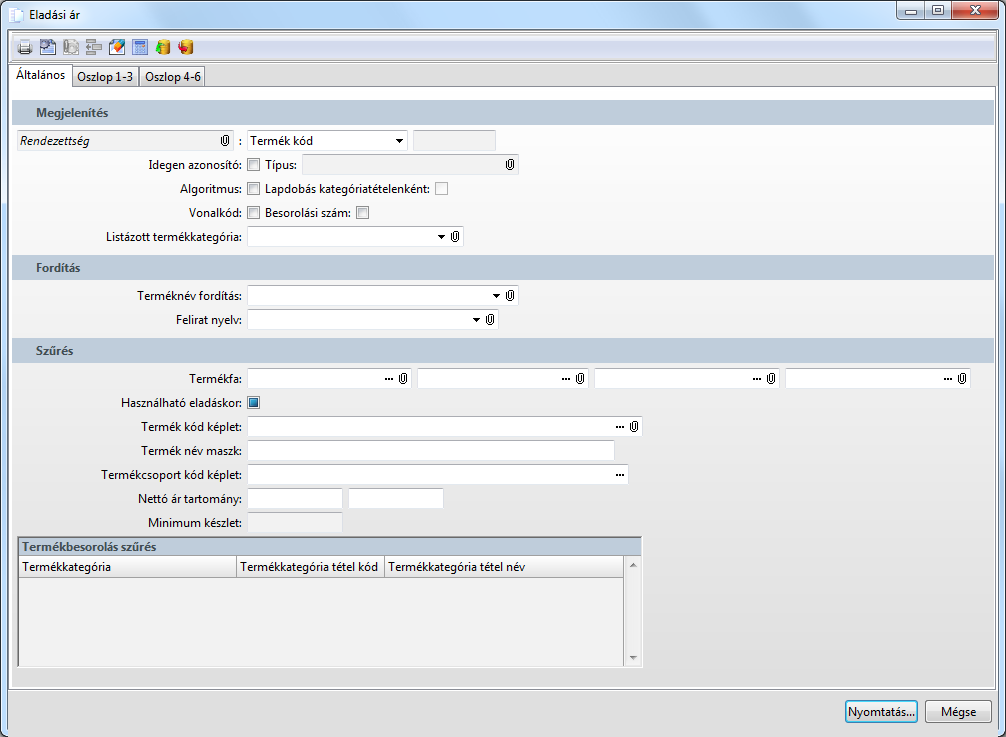1006x737 pixels.
Task: Click the database icon with green arrow
Action: [163, 47]
